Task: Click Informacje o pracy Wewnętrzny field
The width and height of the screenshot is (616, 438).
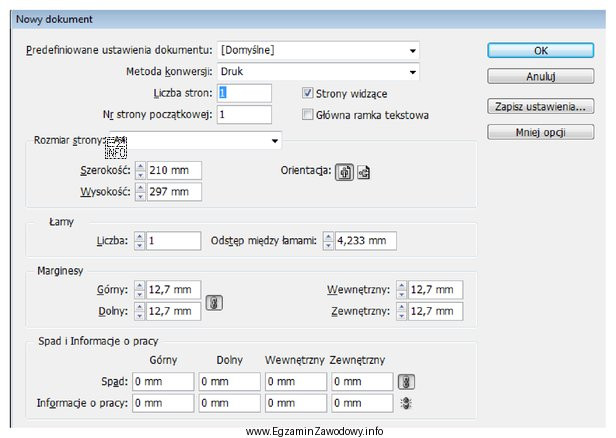Action: (x=296, y=403)
